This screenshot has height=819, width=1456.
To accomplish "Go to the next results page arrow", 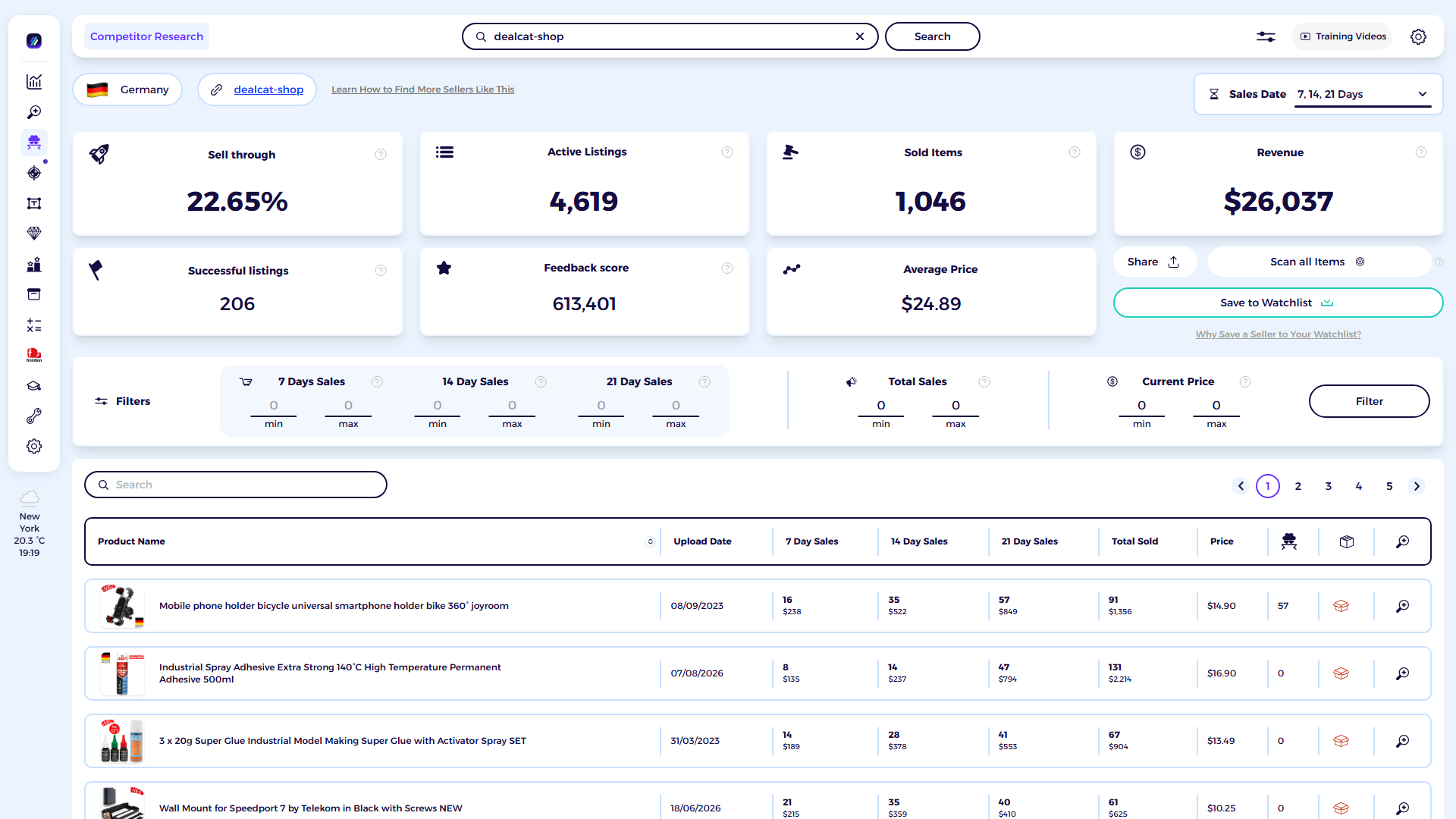I will (x=1417, y=486).
